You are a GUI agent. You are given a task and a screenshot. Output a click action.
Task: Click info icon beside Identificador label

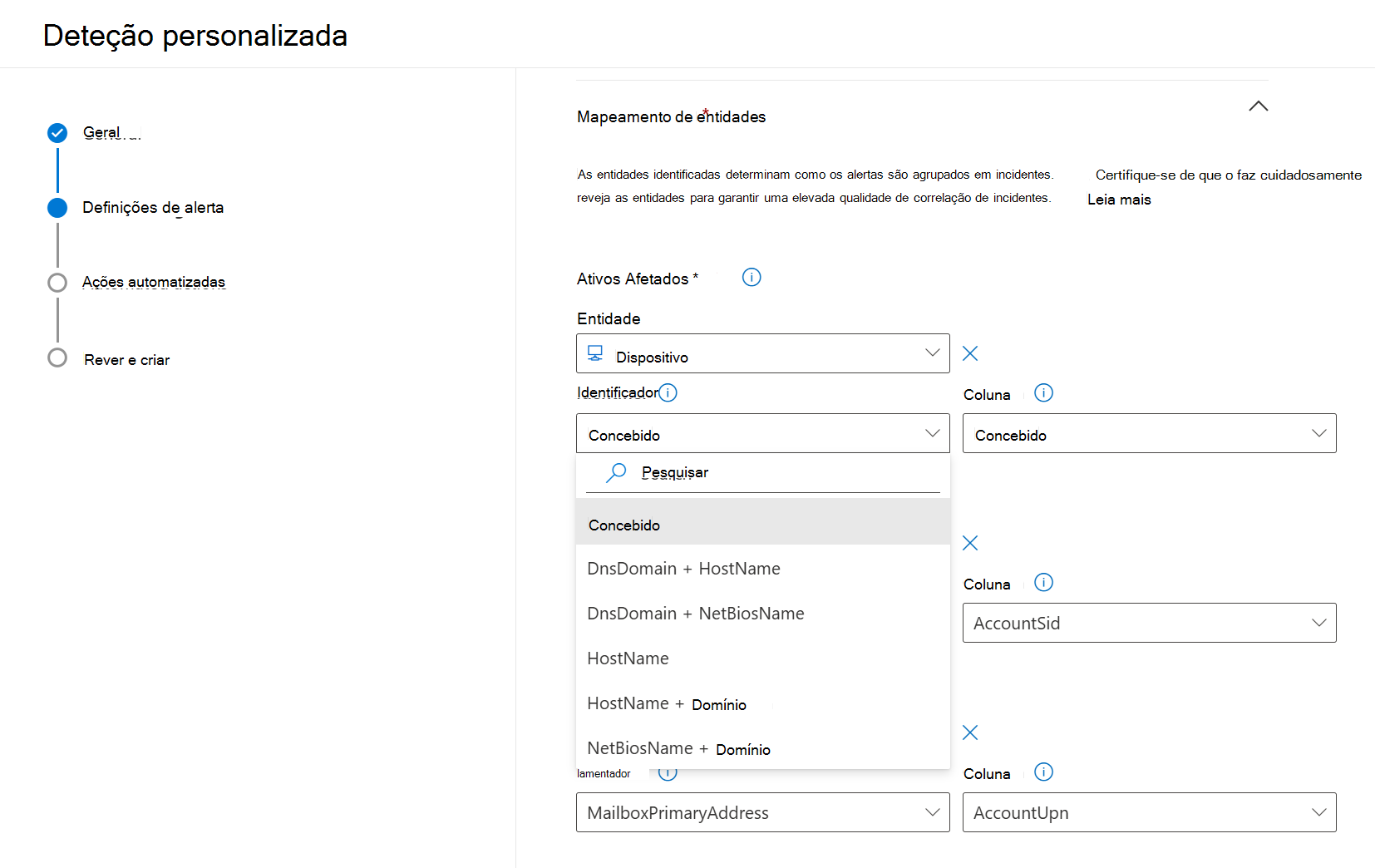click(x=668, y=392)
